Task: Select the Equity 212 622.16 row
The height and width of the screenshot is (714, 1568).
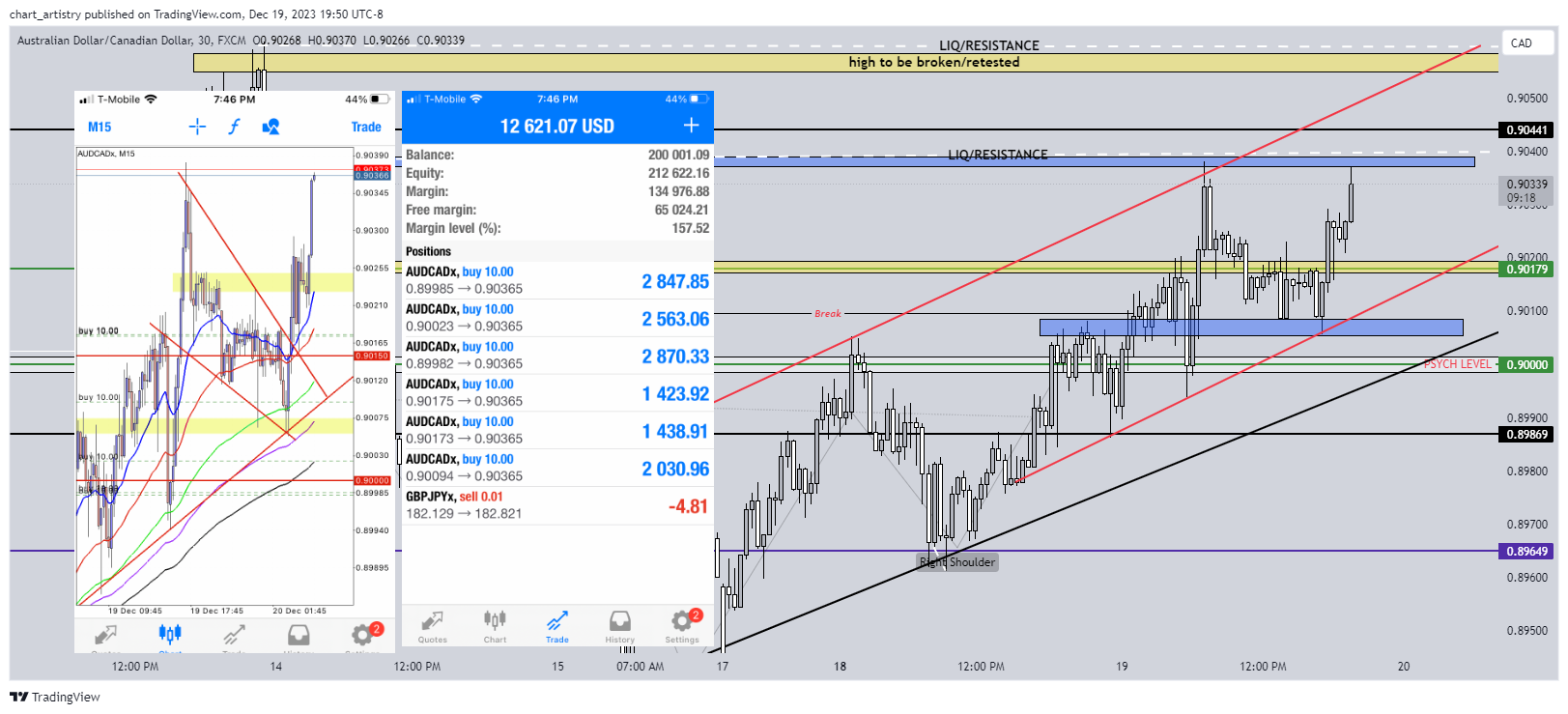Action: 557,173
